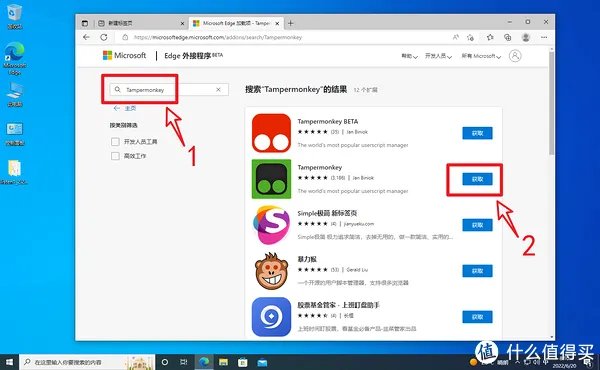Get the Simple new tab extension
Image resolution: width=600 pixels, height=370 pixels.
[x=477, y=225]
